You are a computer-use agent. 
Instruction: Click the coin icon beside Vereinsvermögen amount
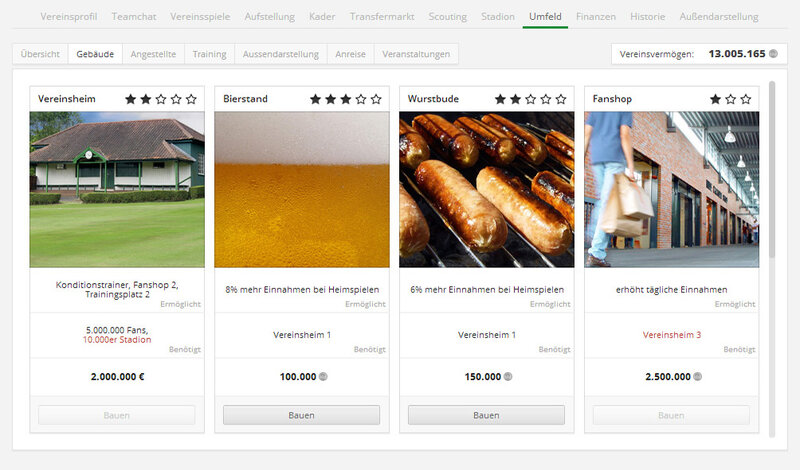[x=774, y=54]
